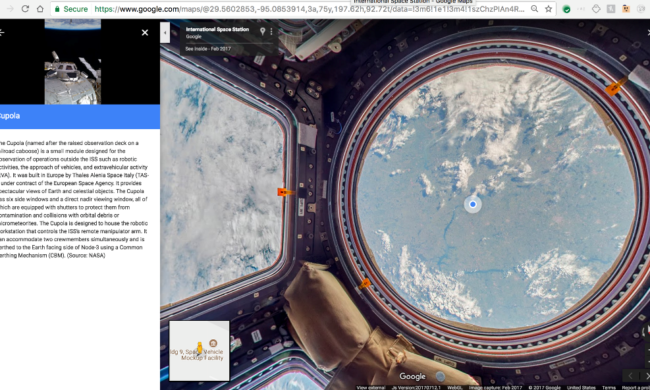This screenshot has width=650, height=390.
Task: Click the green Secure lock indicator
Action: tap(71, 9)
